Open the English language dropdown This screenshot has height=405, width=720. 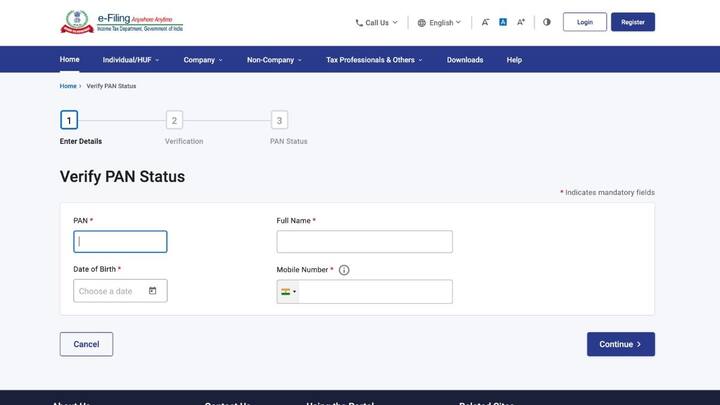coord(439,22)
